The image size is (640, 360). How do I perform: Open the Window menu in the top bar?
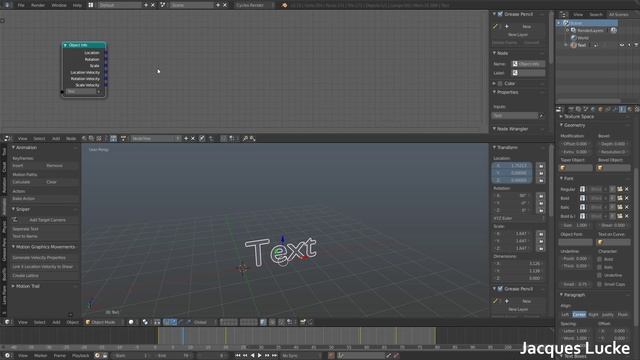point(59,5)
